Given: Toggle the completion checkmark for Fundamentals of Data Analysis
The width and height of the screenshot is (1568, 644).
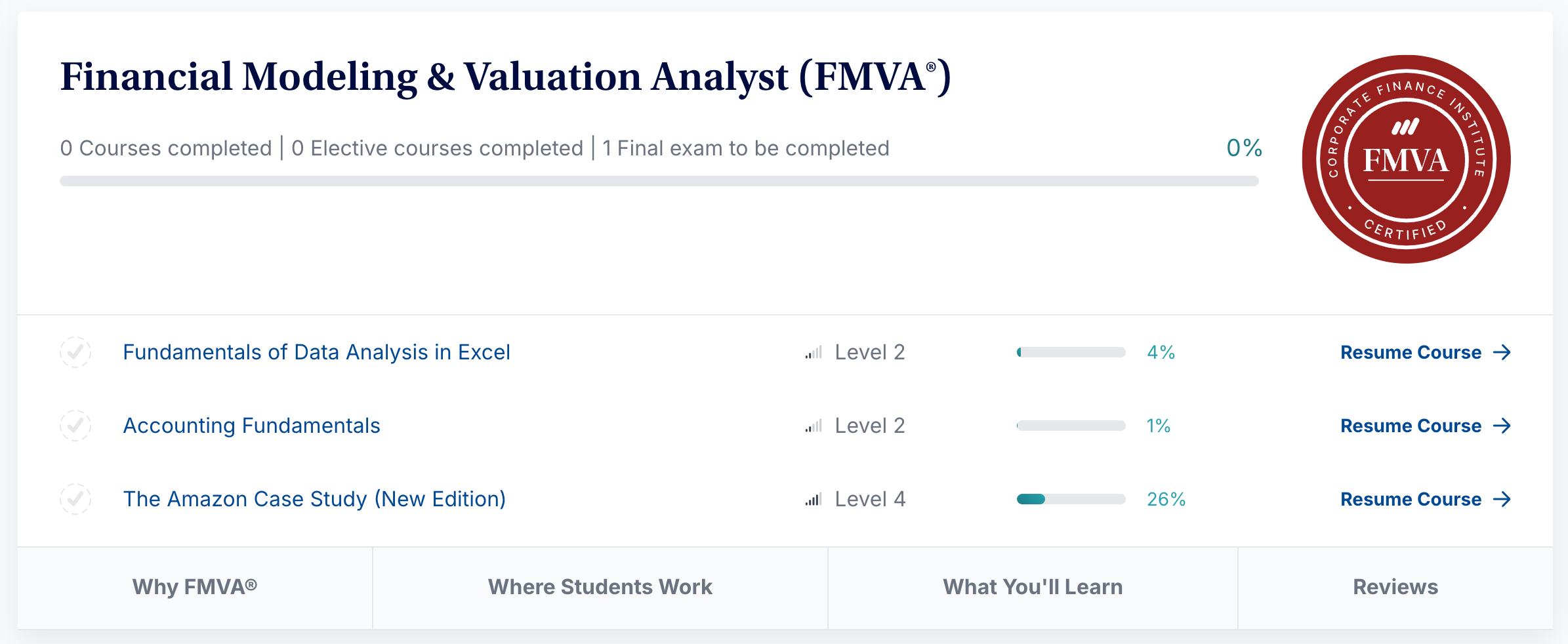Looking at the screenshot, I should (x=75, y=353).
